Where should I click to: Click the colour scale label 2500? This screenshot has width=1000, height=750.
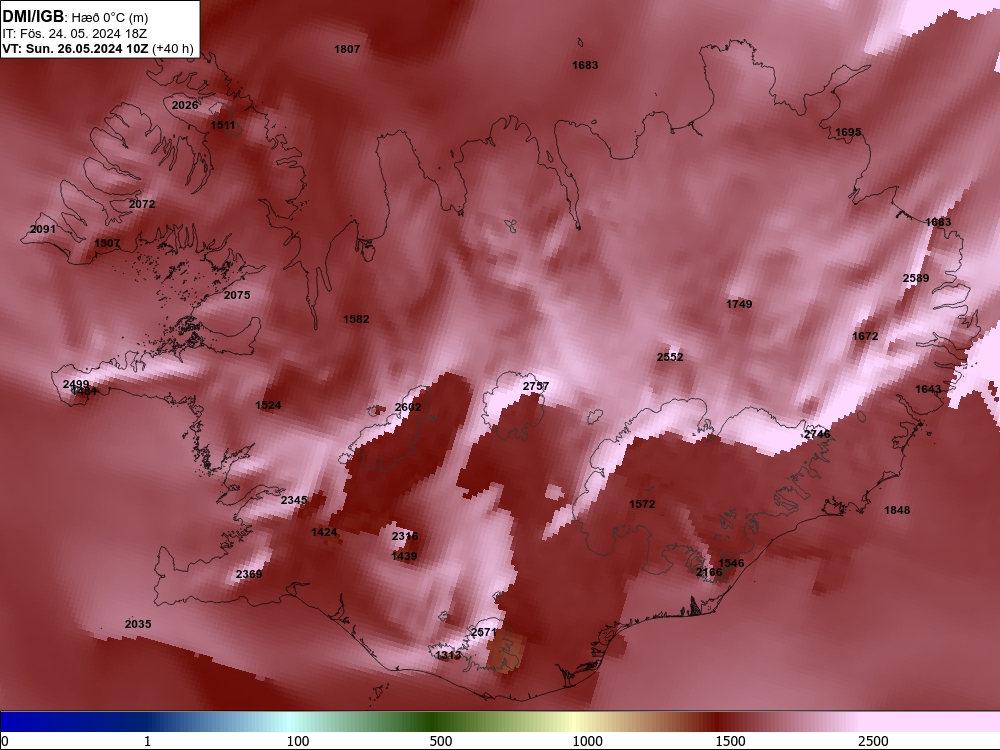click(x=873, y=741)
